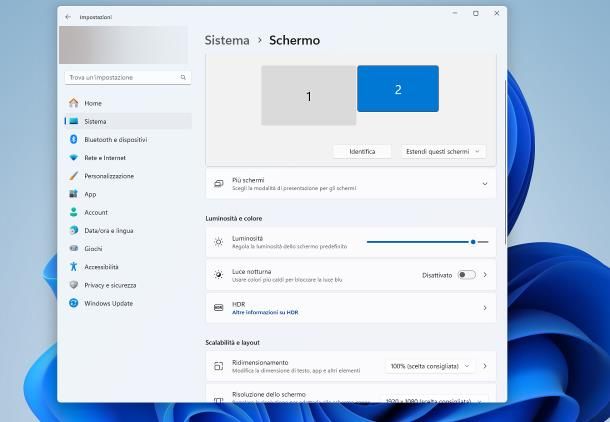The width and height of the screenshot is (610, 422).
Task: Open the 100% scaling dropdown
Action: pos(430,366)
